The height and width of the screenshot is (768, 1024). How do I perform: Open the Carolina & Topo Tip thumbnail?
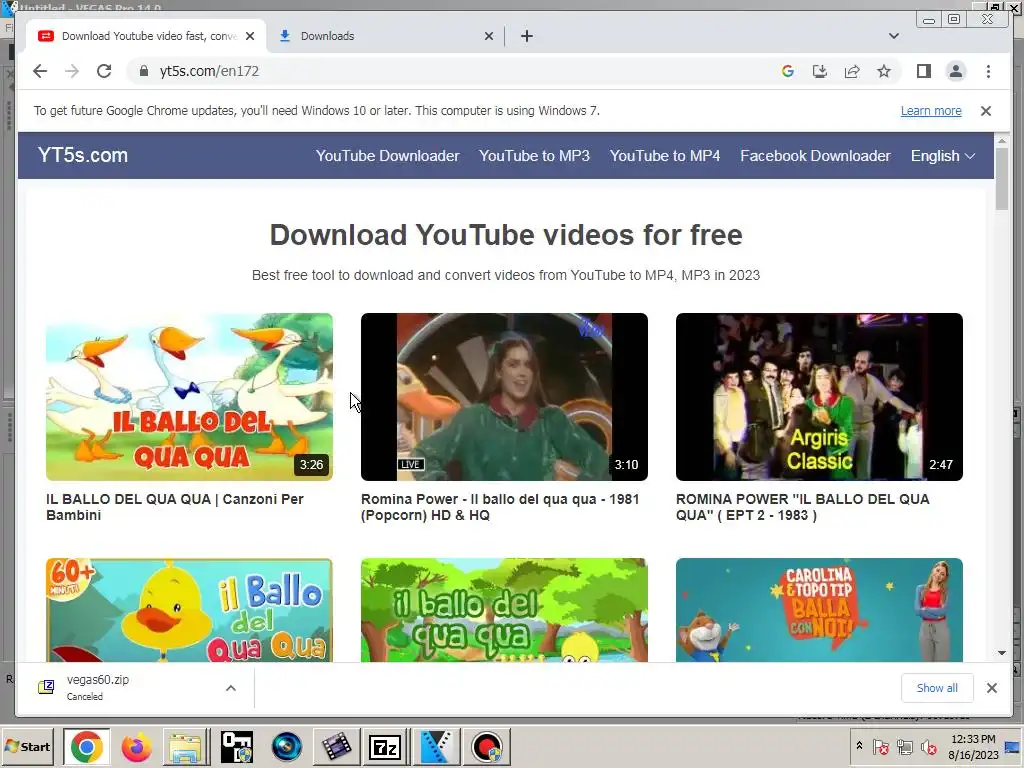point(819,610)
